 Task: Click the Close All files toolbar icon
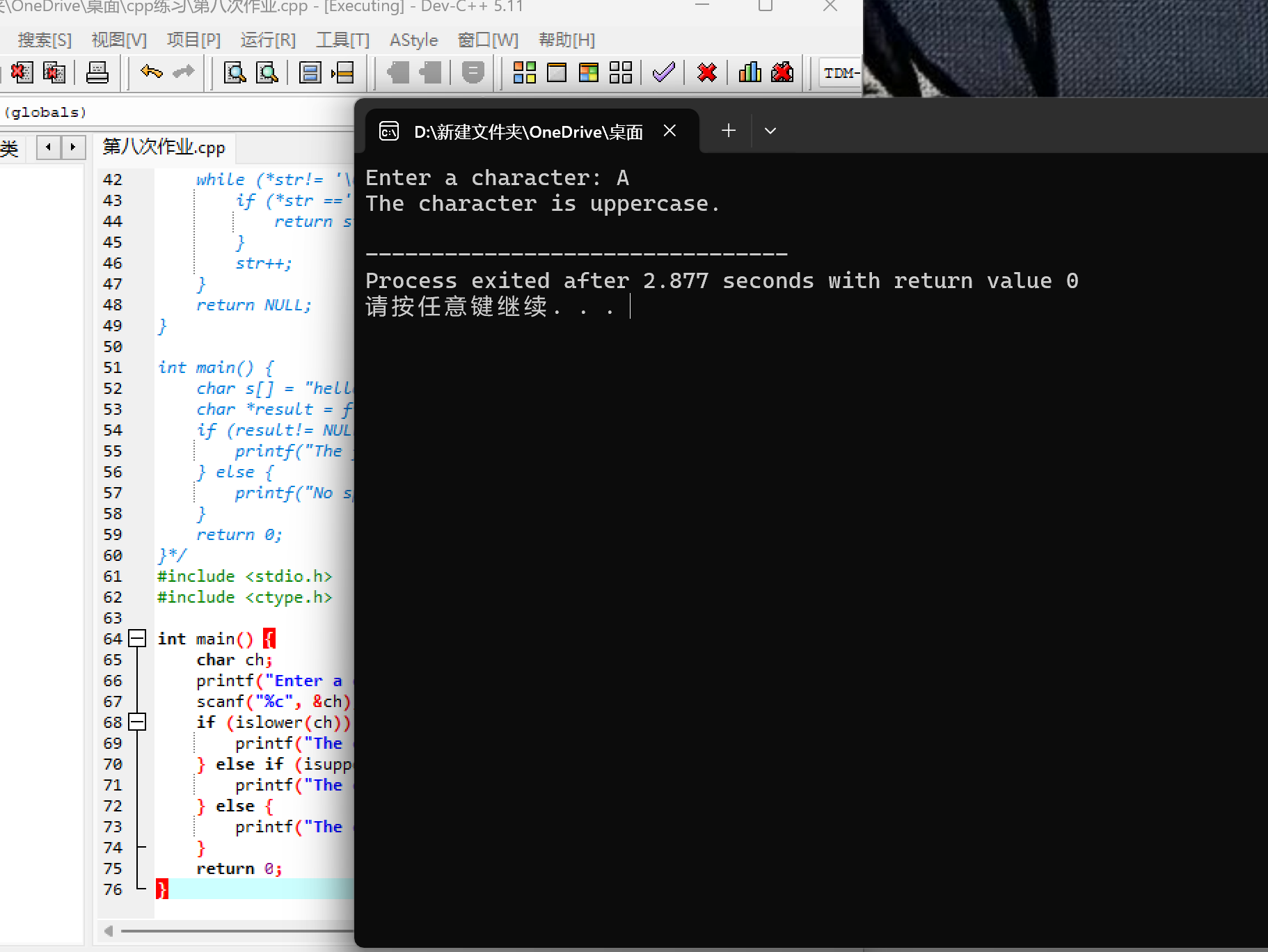pos(54,72)
